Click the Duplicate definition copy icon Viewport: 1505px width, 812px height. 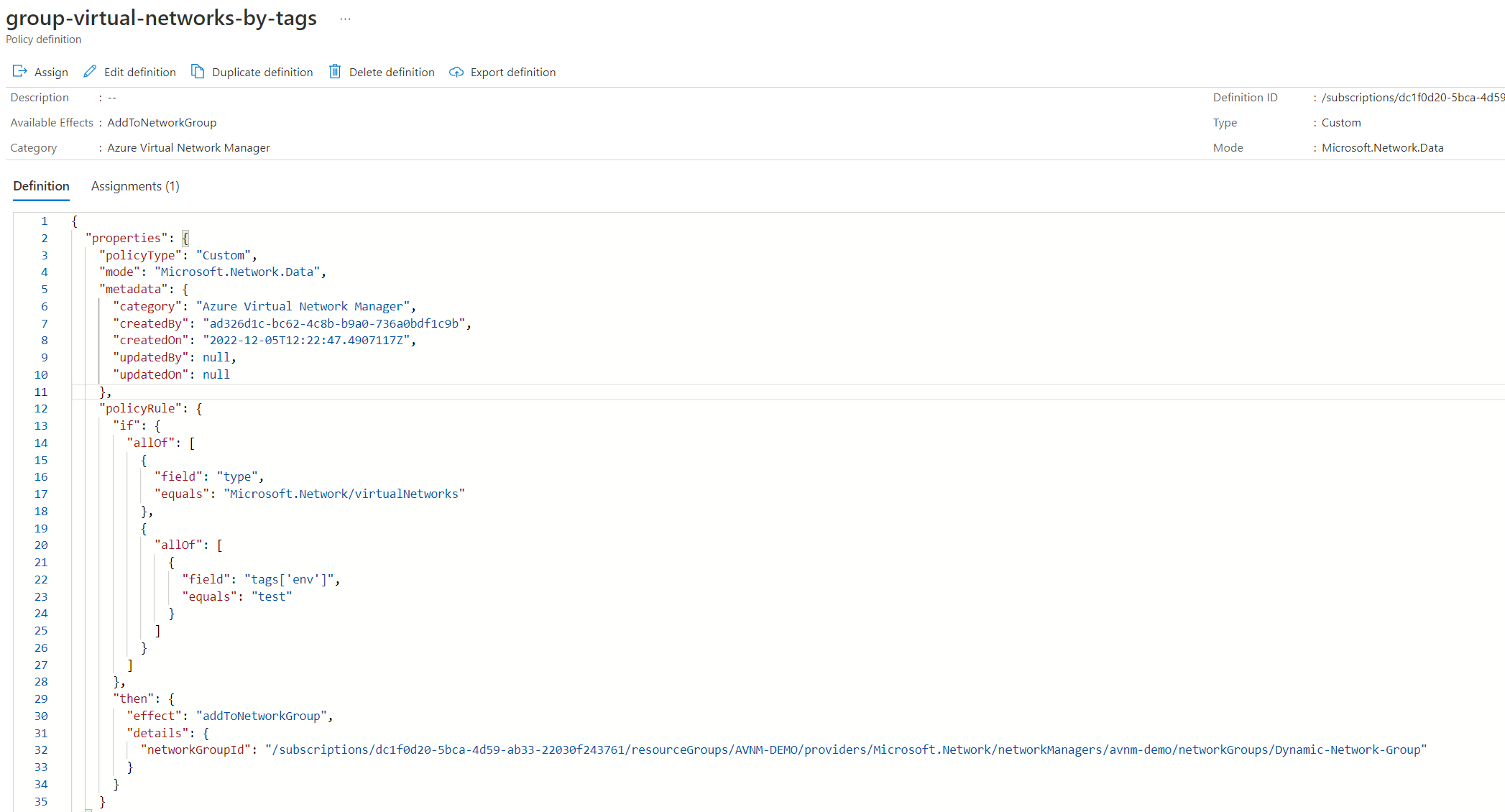tap(198, 71)
